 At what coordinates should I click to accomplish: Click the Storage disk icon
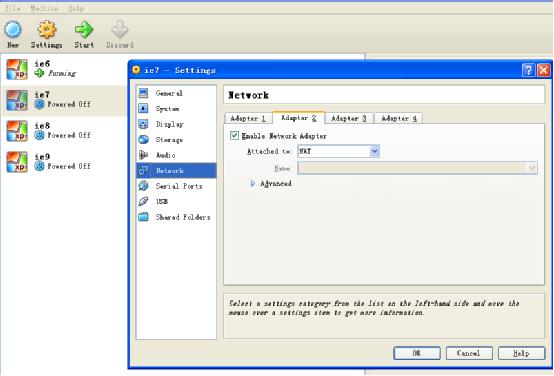point(143,140)
